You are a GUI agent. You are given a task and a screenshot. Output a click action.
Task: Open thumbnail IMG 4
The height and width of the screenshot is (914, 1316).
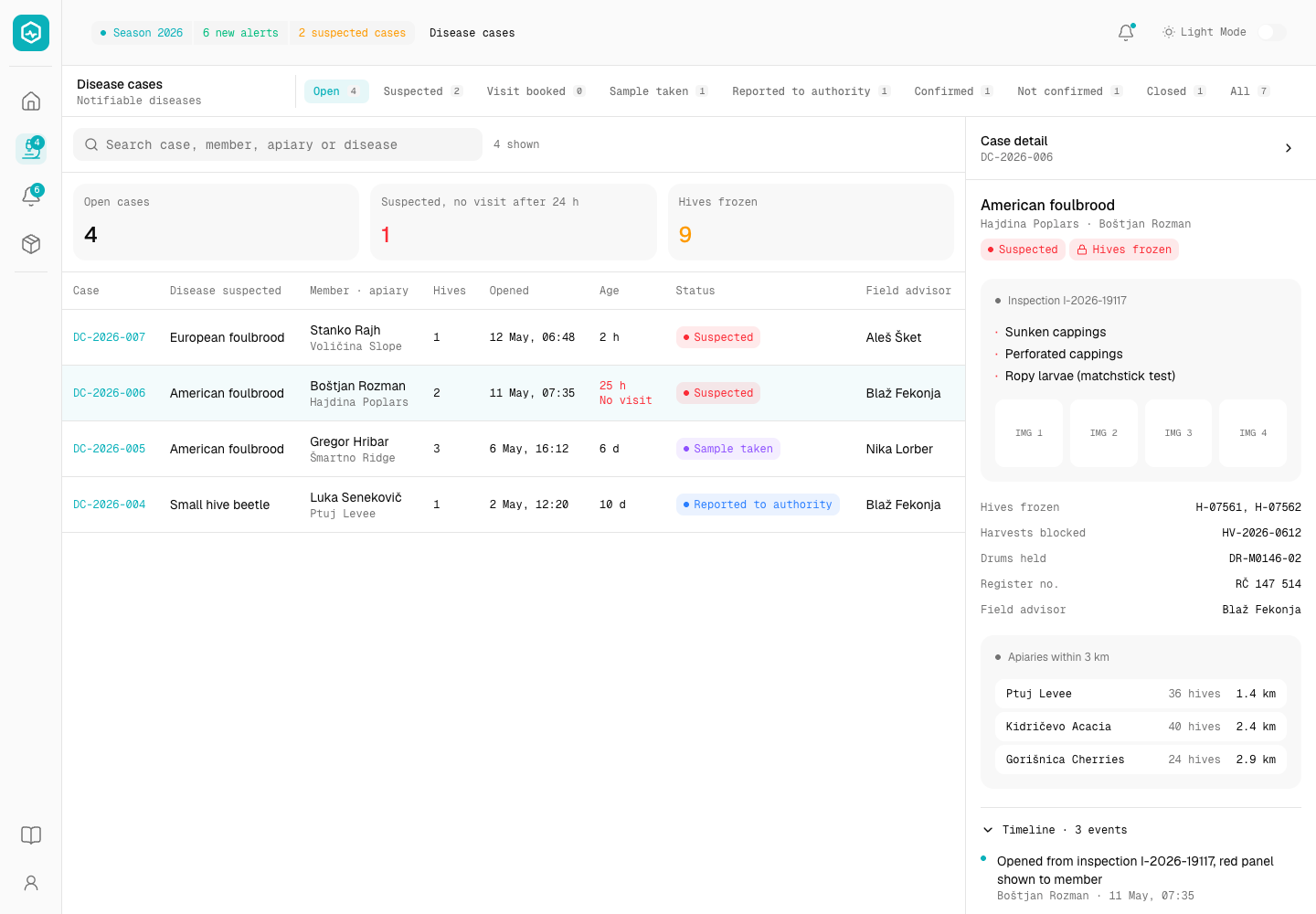(x=1253, y=433)
